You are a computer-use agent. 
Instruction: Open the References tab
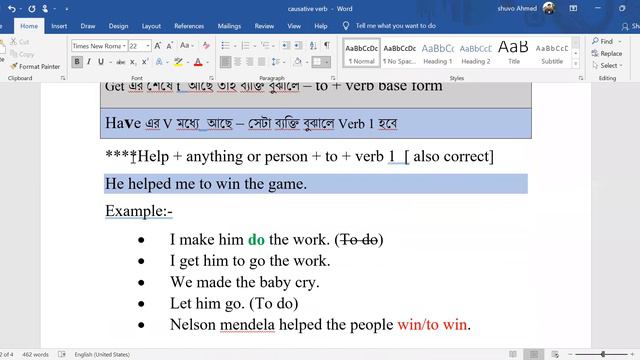click(x=189, y=26)
